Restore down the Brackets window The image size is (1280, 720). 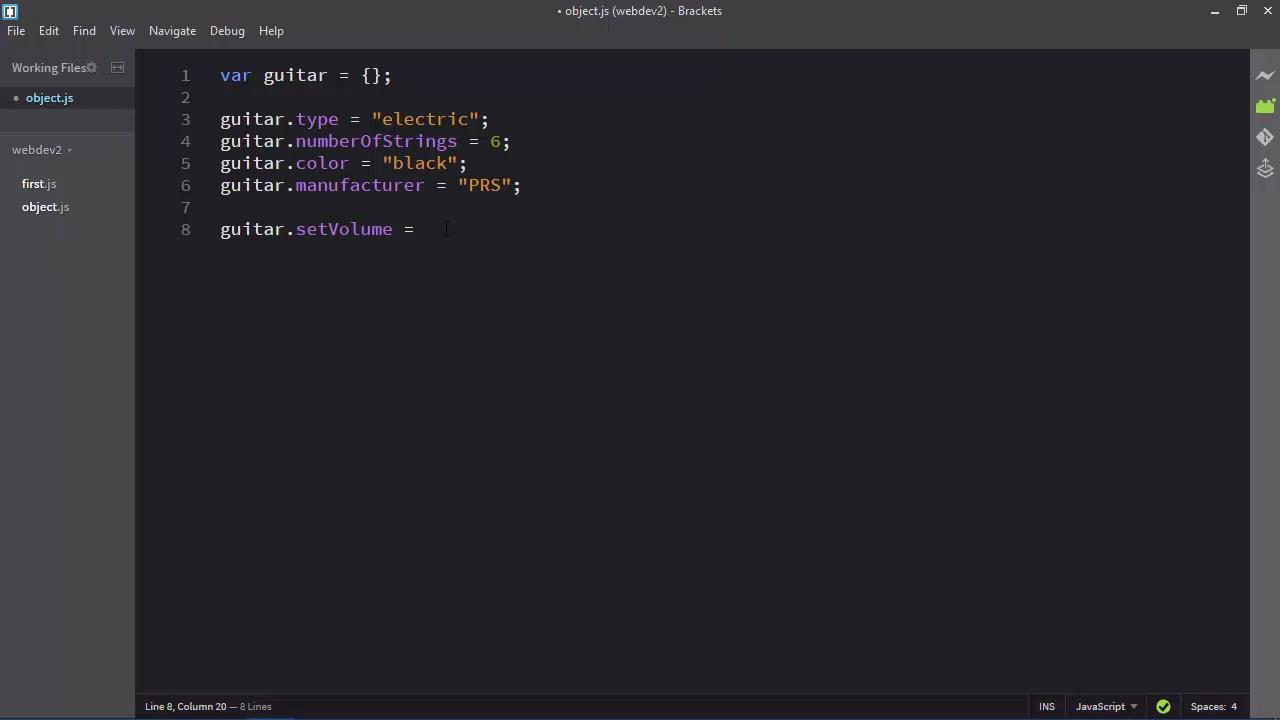(1241, 11)
